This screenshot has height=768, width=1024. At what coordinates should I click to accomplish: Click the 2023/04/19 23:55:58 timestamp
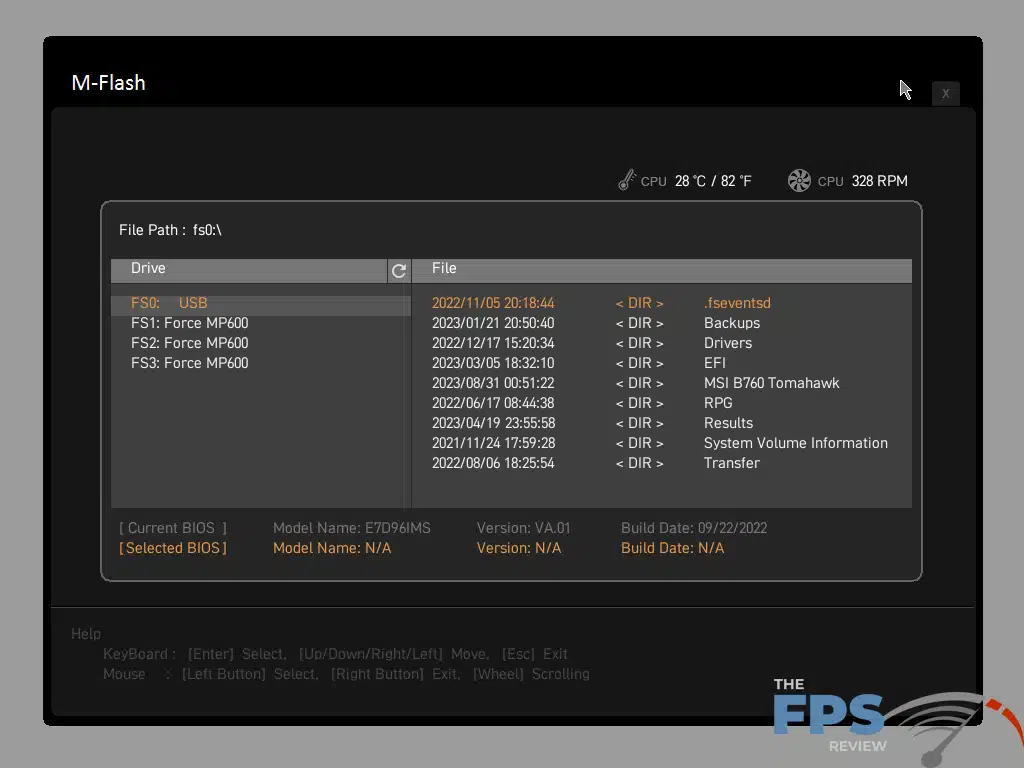click(x=493, y=423)
